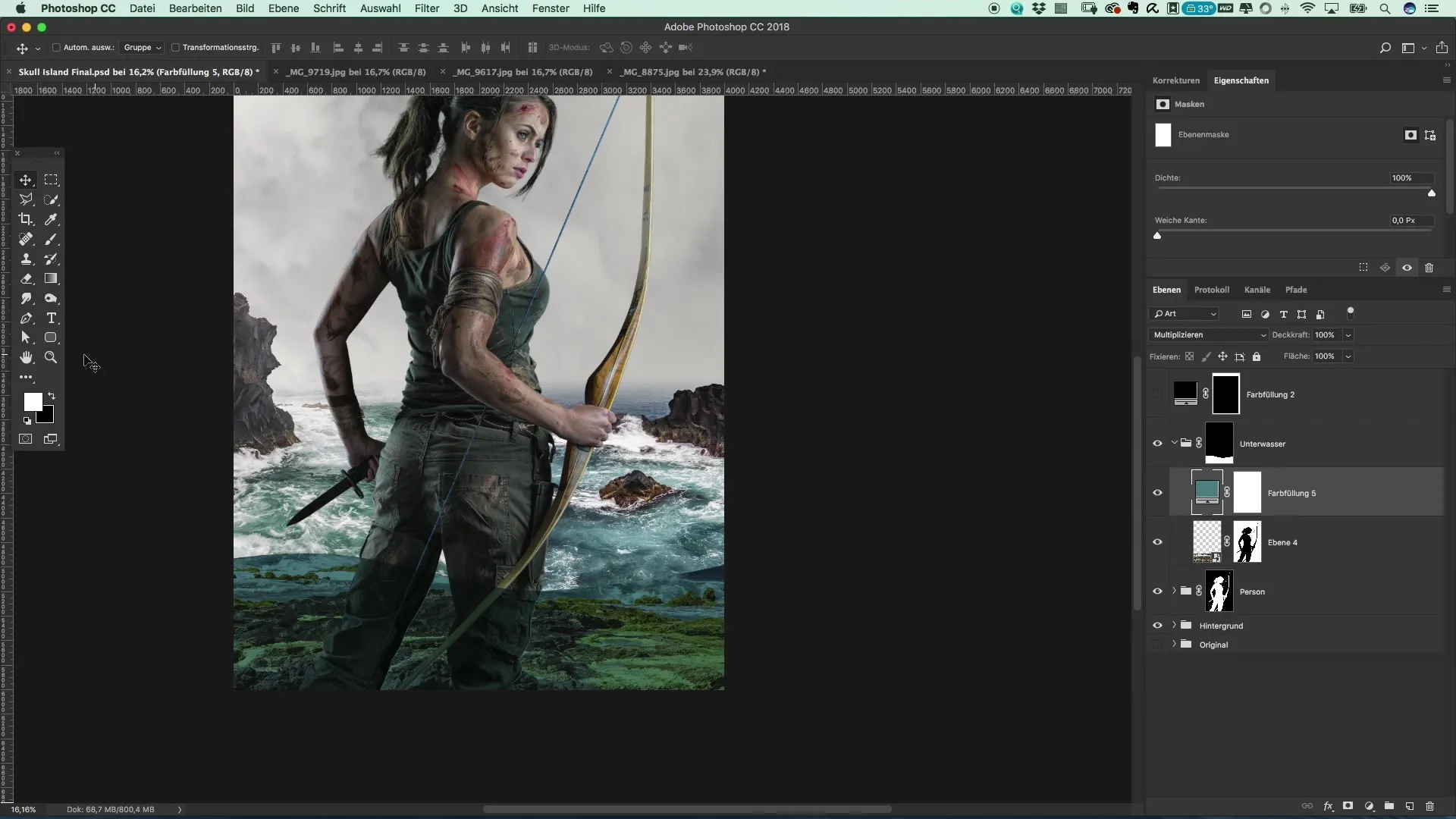Open macOS Spotlight search icon
This screenshot has width=1456, height=819.
[x=1385, y=8]
